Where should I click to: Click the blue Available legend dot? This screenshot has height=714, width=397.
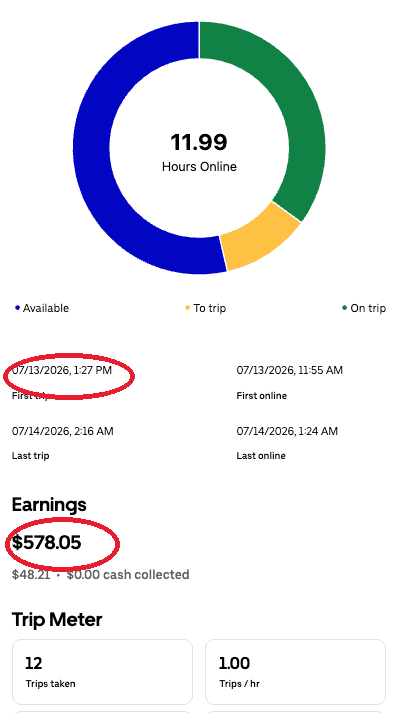[17, 308]
